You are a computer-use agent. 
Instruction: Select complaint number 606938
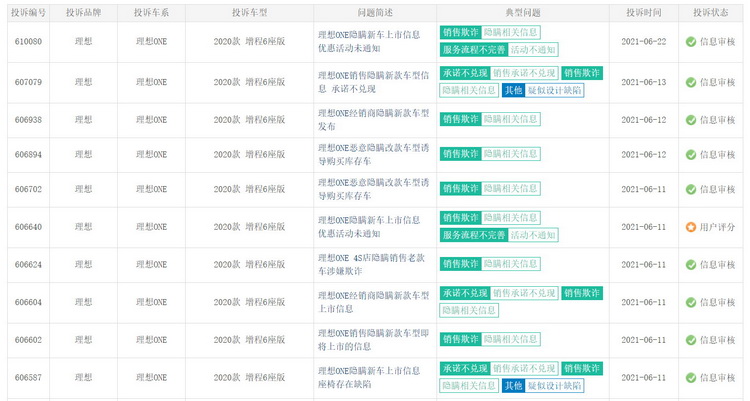(28, 120)
